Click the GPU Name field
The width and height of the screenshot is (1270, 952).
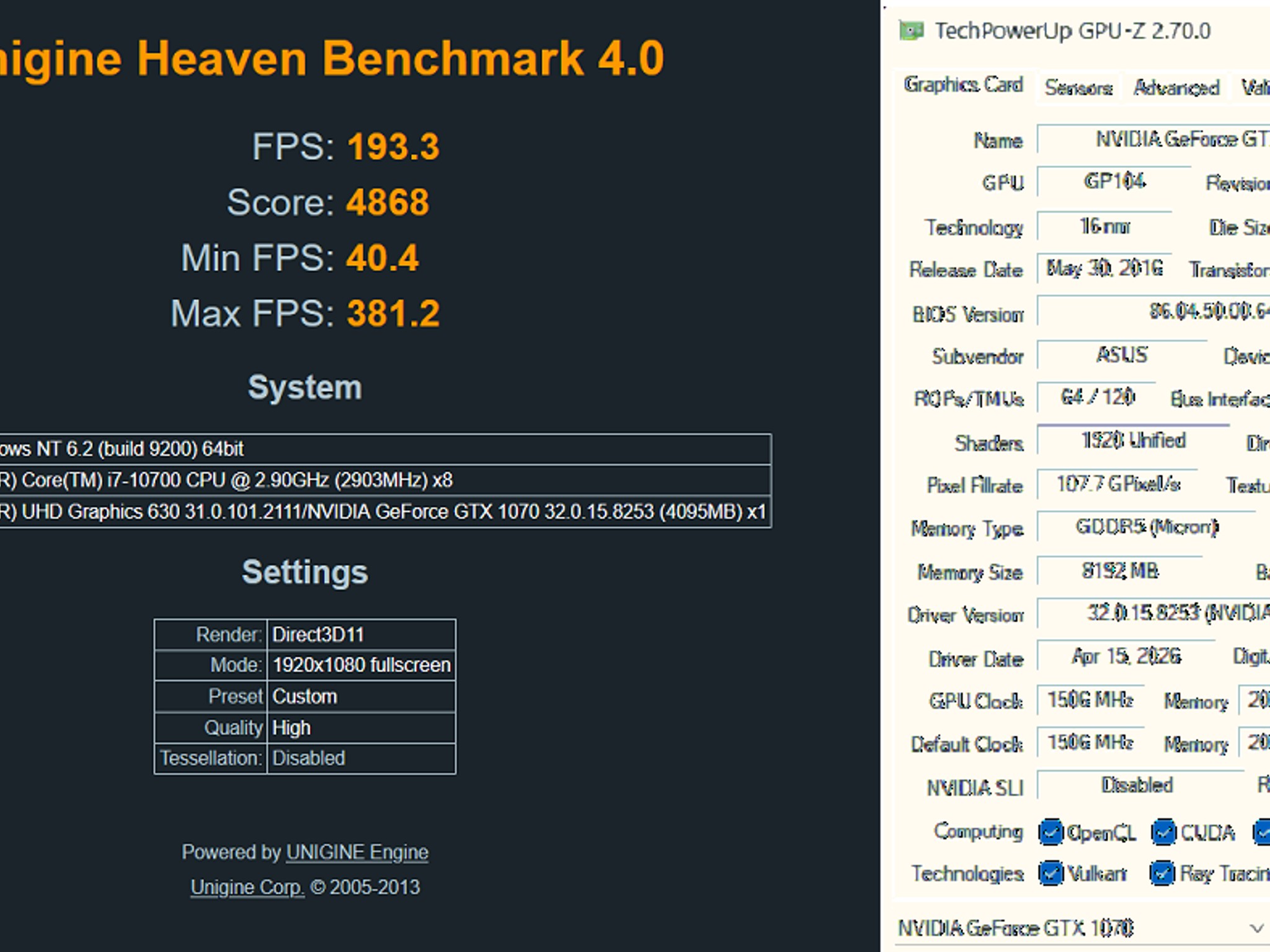coord(1153,139)
